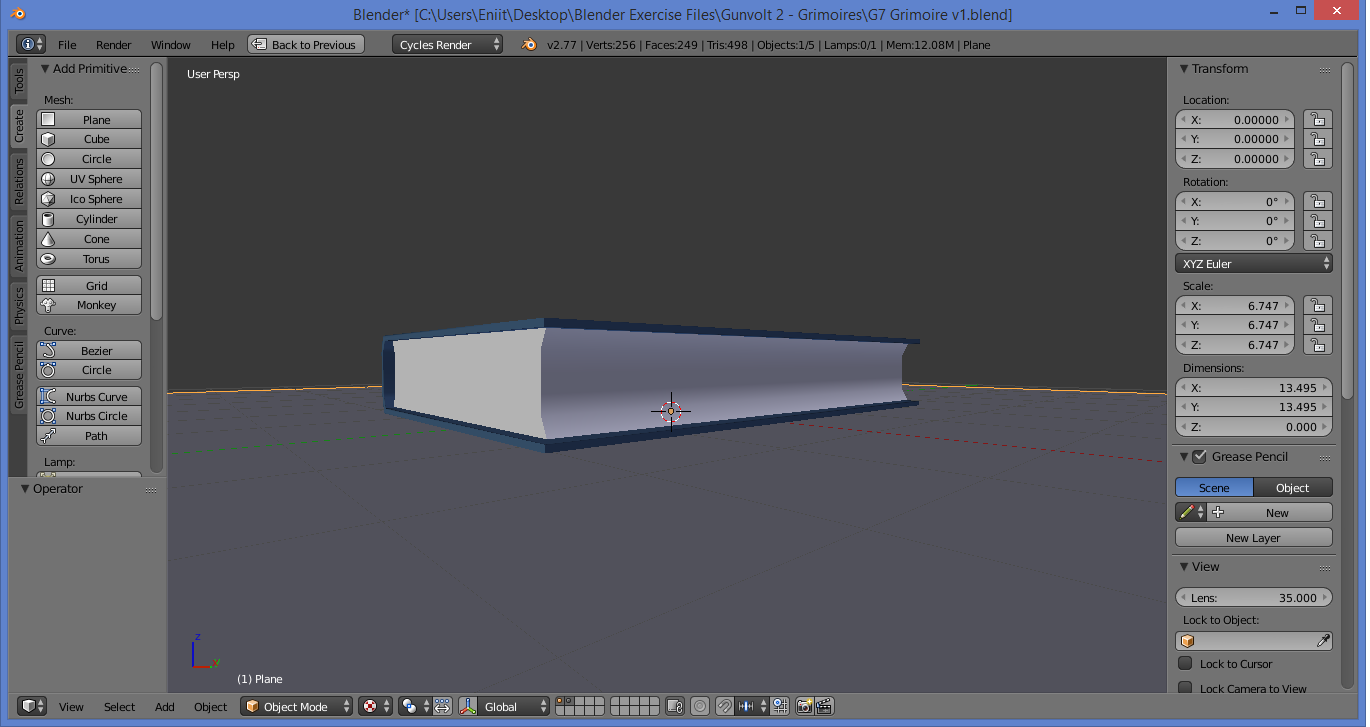Open the Render menu
This screenshot has width=1370, height=727.
coord(113,44)
